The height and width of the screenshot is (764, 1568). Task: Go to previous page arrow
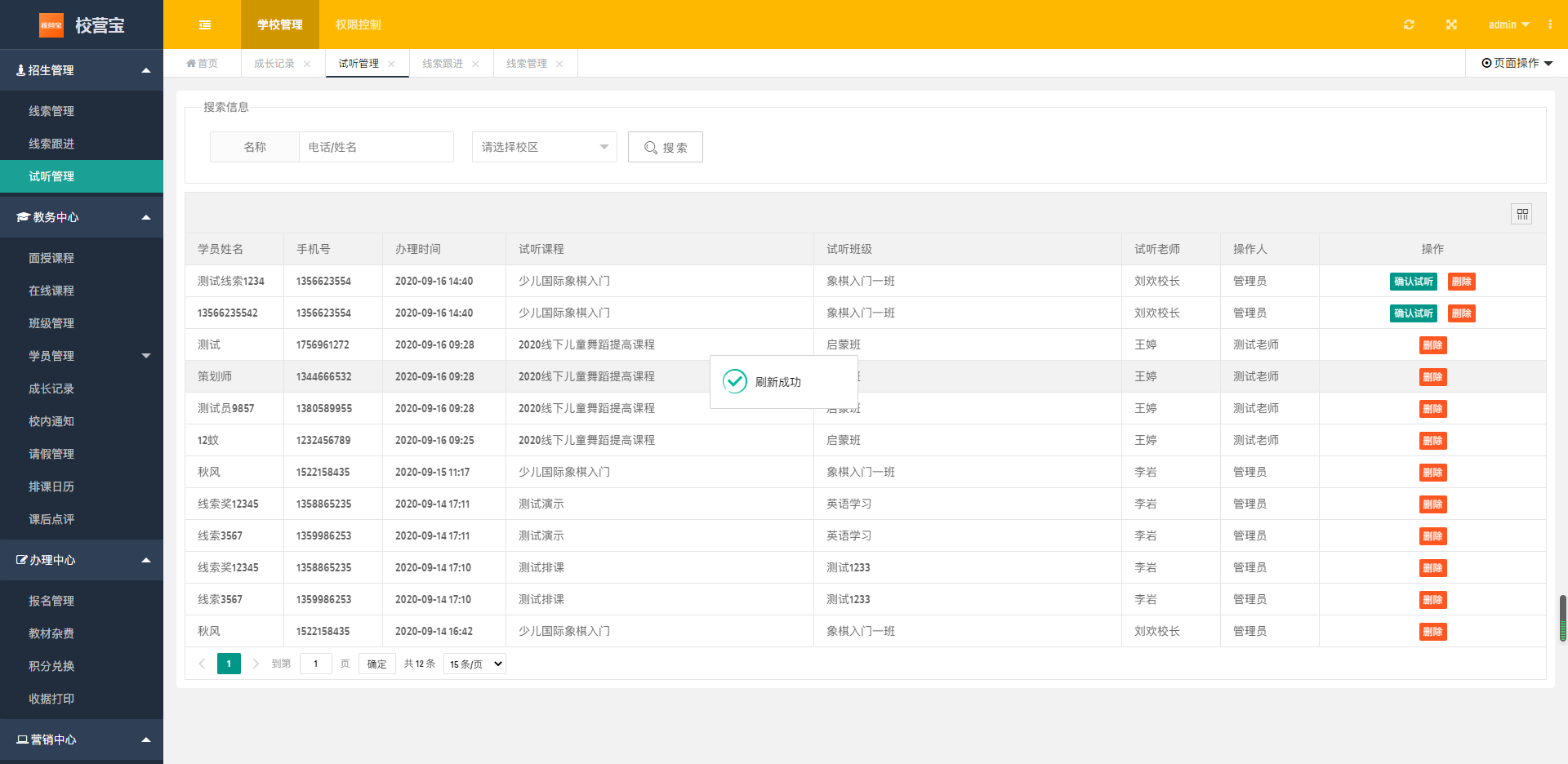tap(202, 664)
